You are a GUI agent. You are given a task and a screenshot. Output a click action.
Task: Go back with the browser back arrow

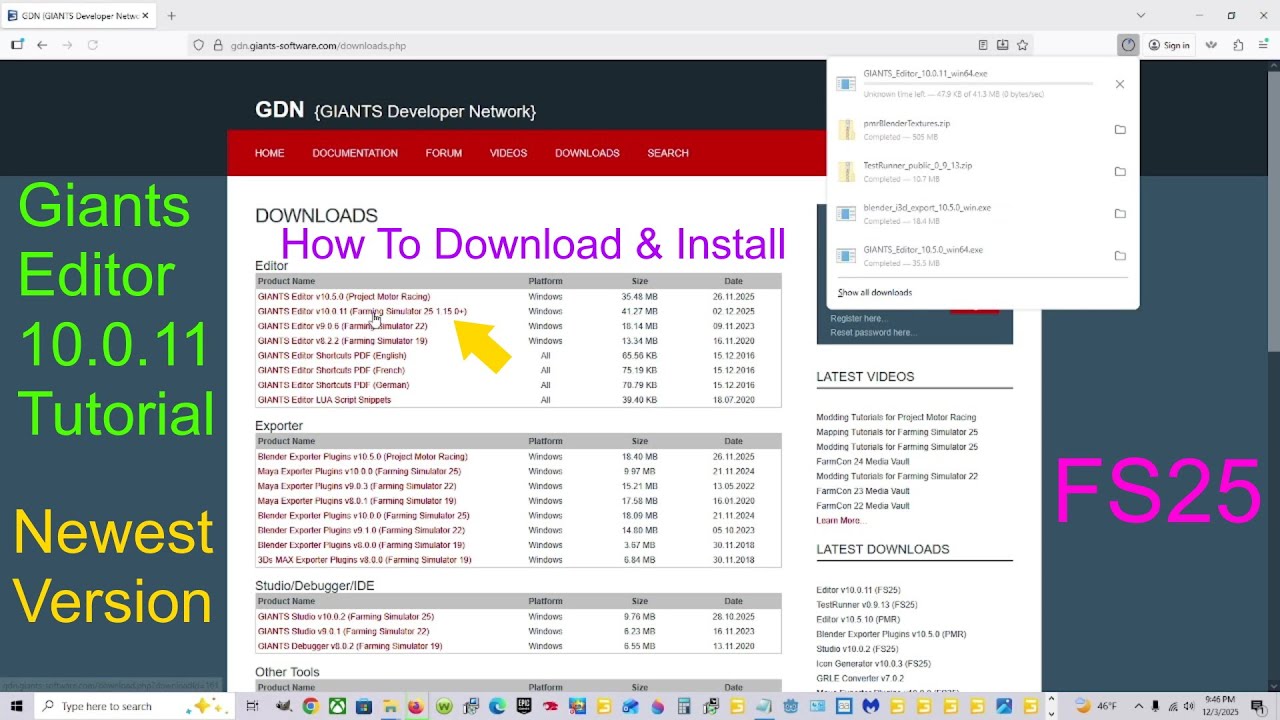42,45
